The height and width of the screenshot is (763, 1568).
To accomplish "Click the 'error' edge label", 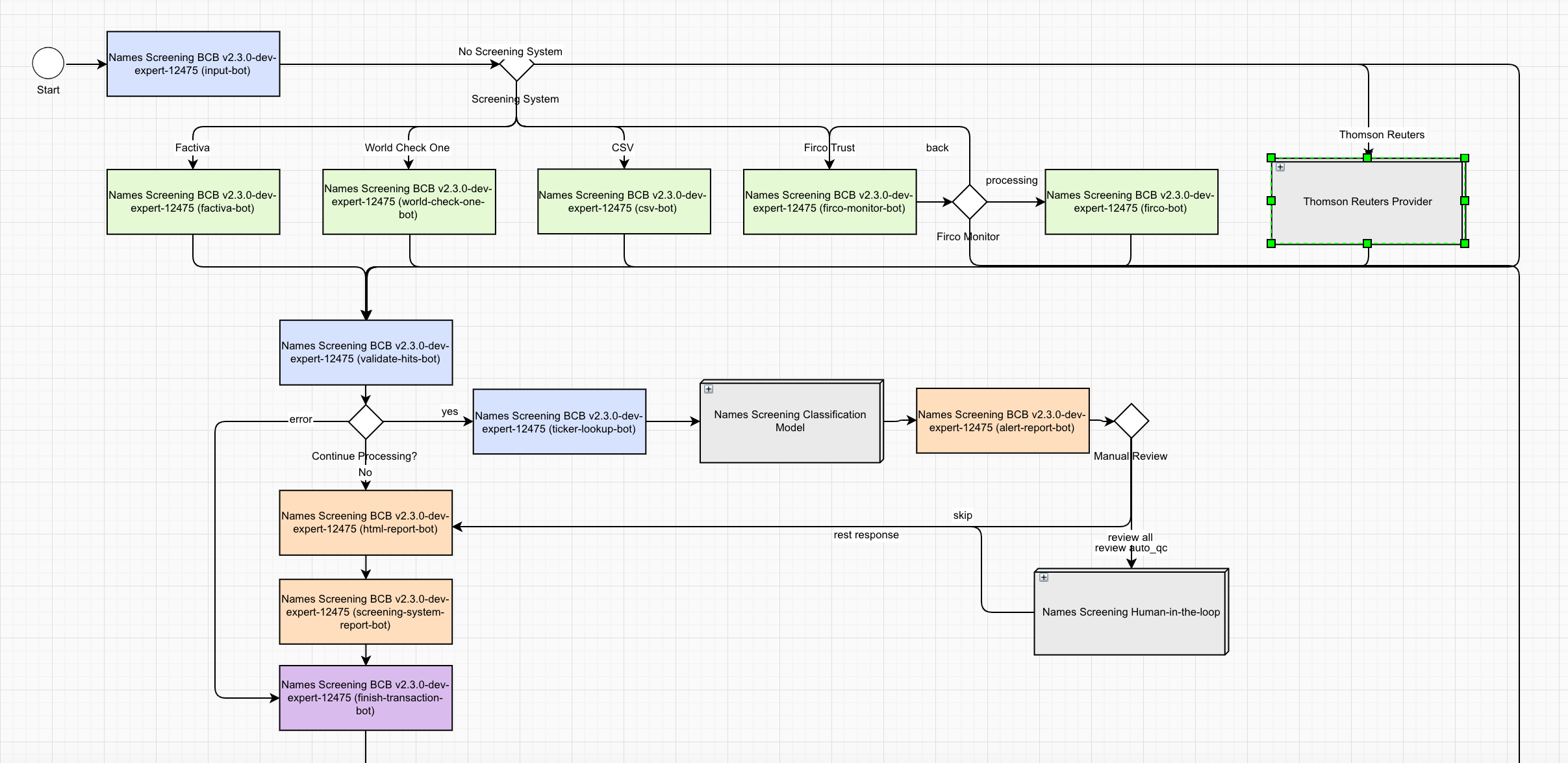I will click(301, 419).
